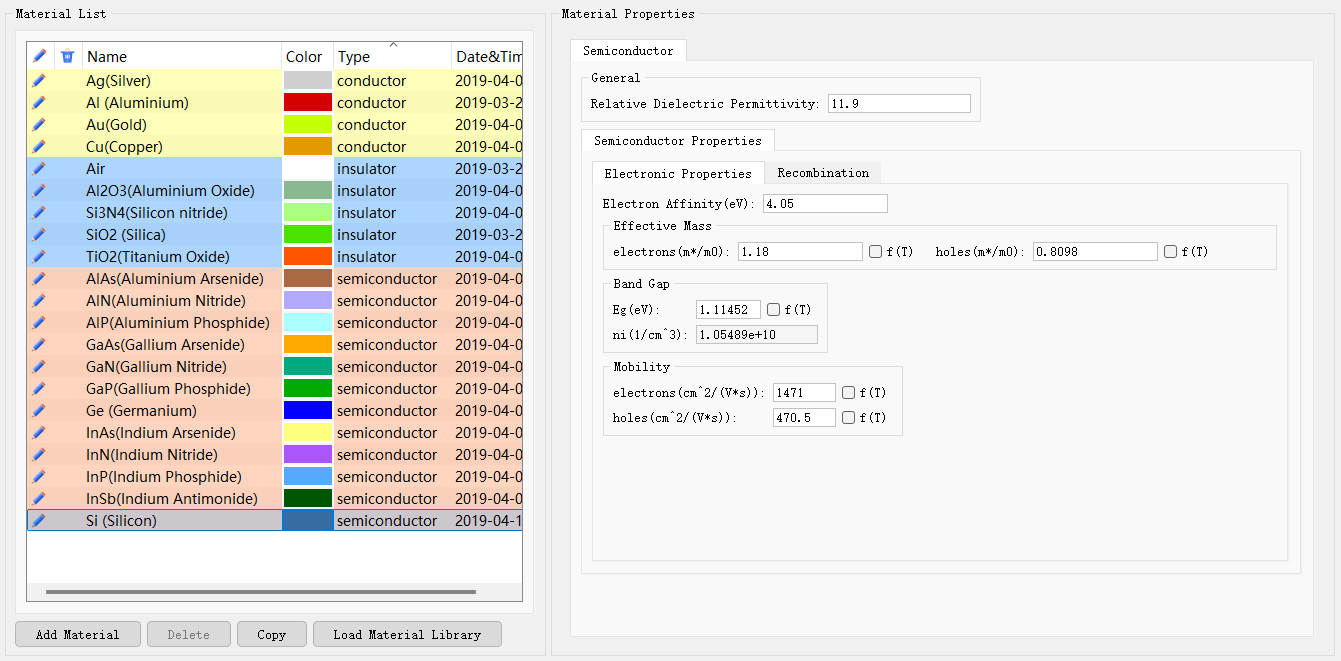The width and height of the screenshot is (1341, 661).
Task: Click the Copy button
Action: click(x=271, y=634)
